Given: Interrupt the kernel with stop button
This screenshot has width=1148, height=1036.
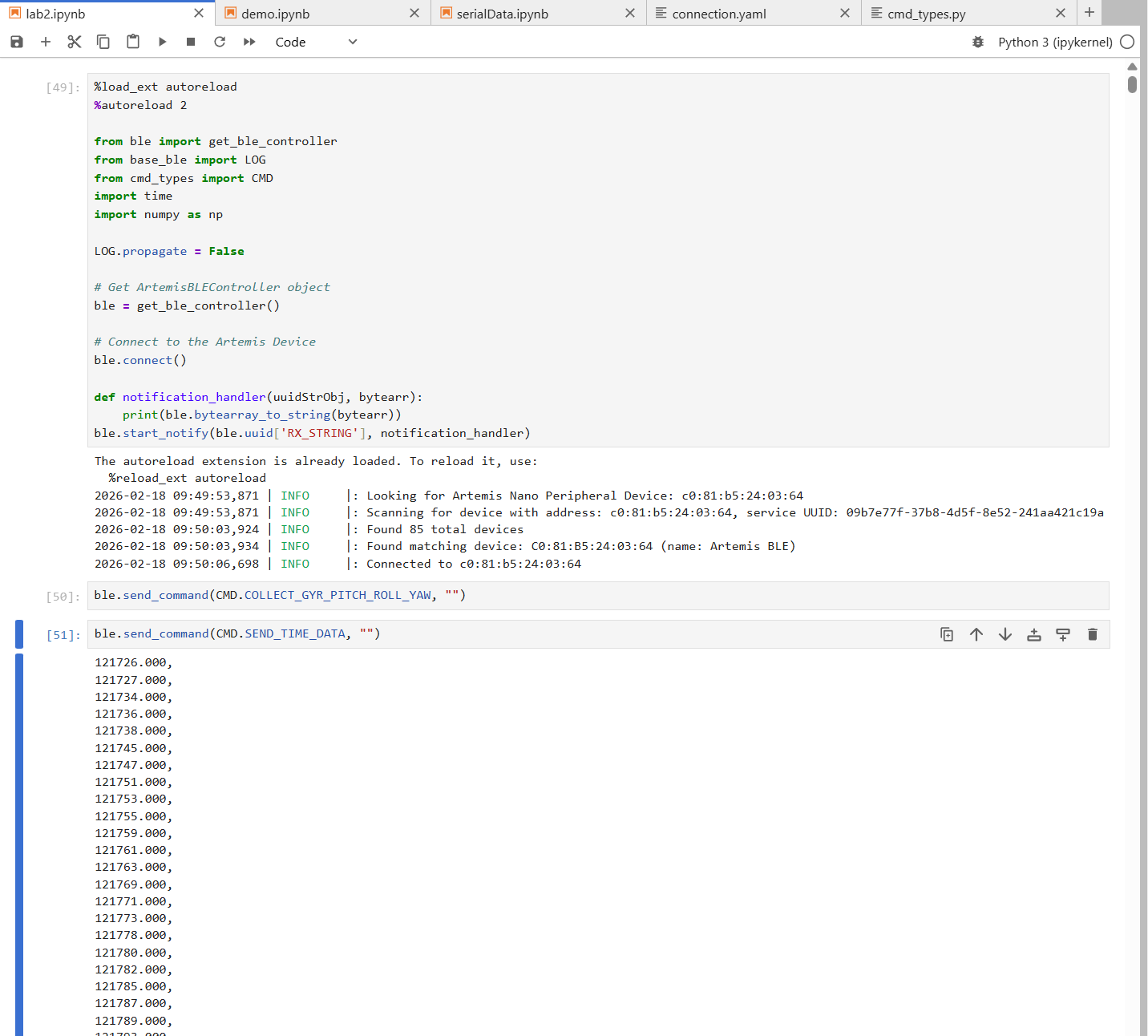Looking at the screenshot, I should click(191, 42).
